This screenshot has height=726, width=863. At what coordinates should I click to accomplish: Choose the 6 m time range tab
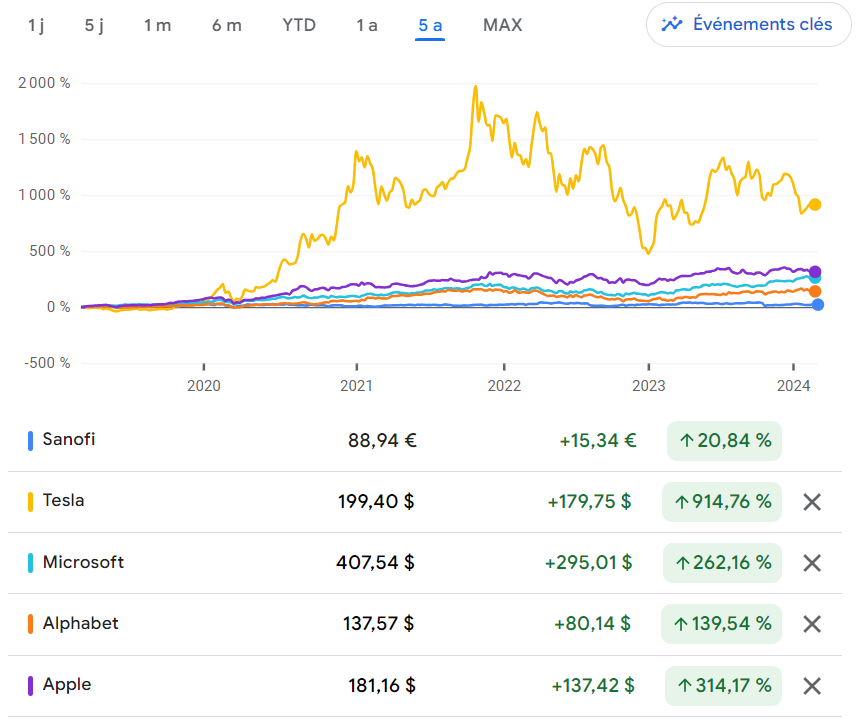(x=227, y=25)
